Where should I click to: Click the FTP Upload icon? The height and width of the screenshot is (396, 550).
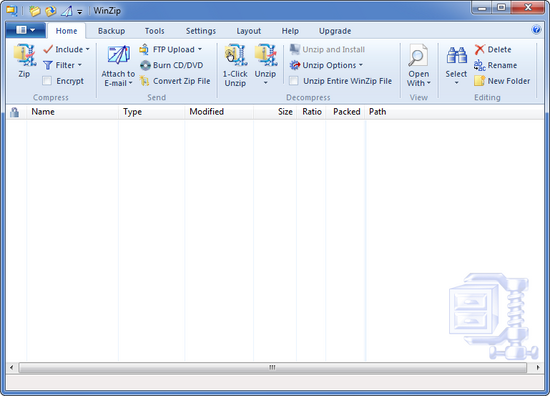(x=144, y=49)
